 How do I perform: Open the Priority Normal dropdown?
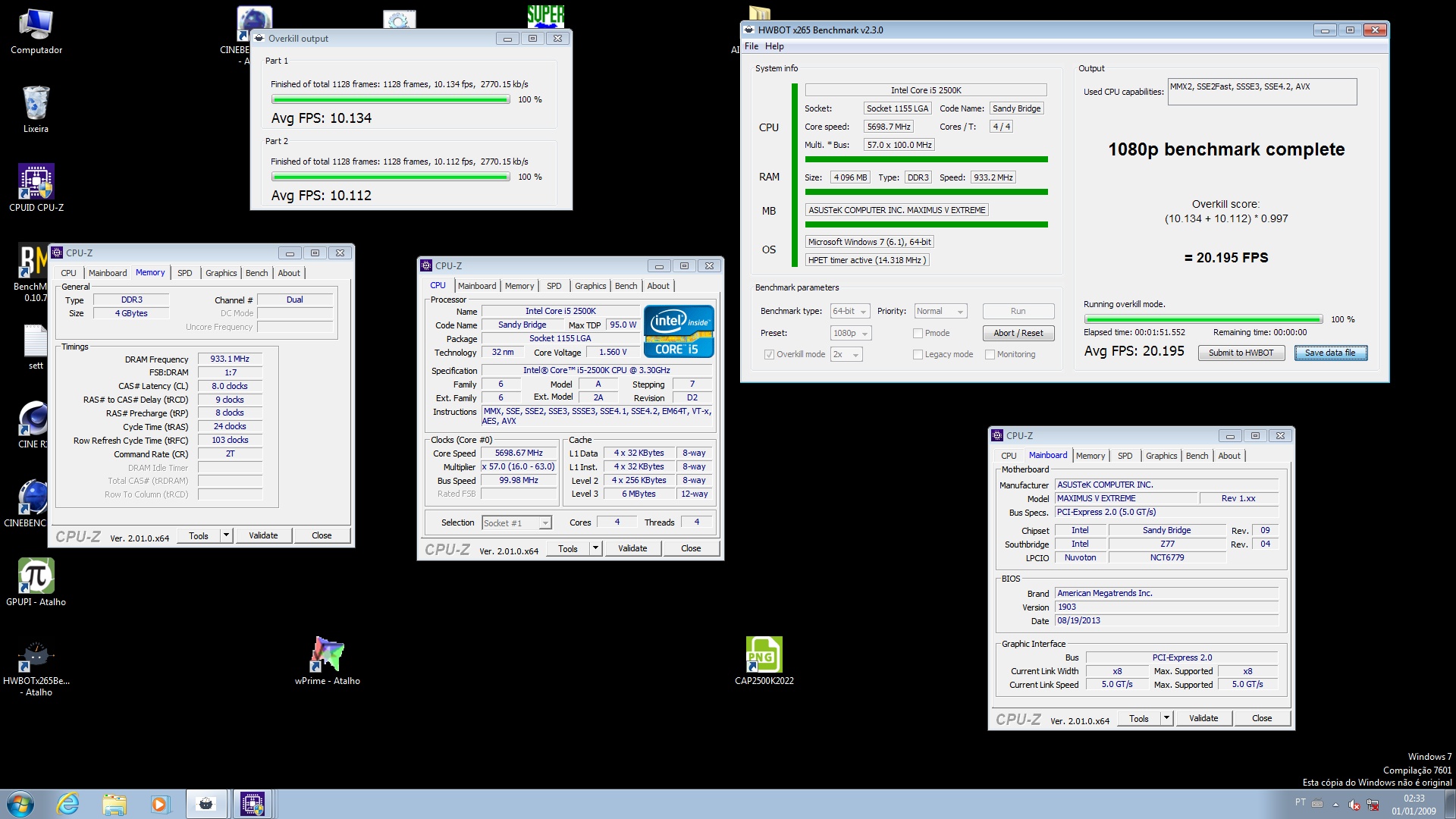tap(940, 311)
